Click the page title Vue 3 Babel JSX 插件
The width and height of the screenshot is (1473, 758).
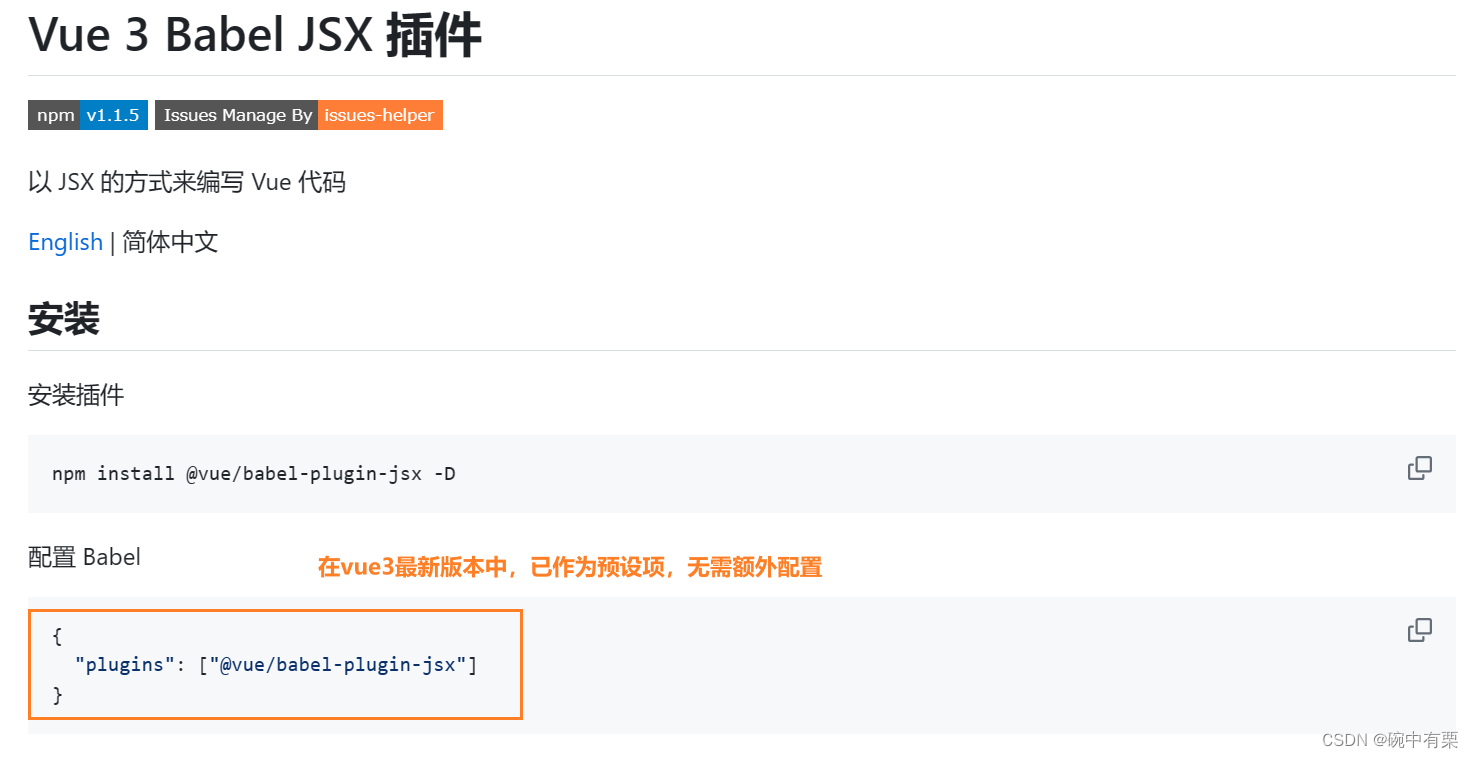click(255, 34)
